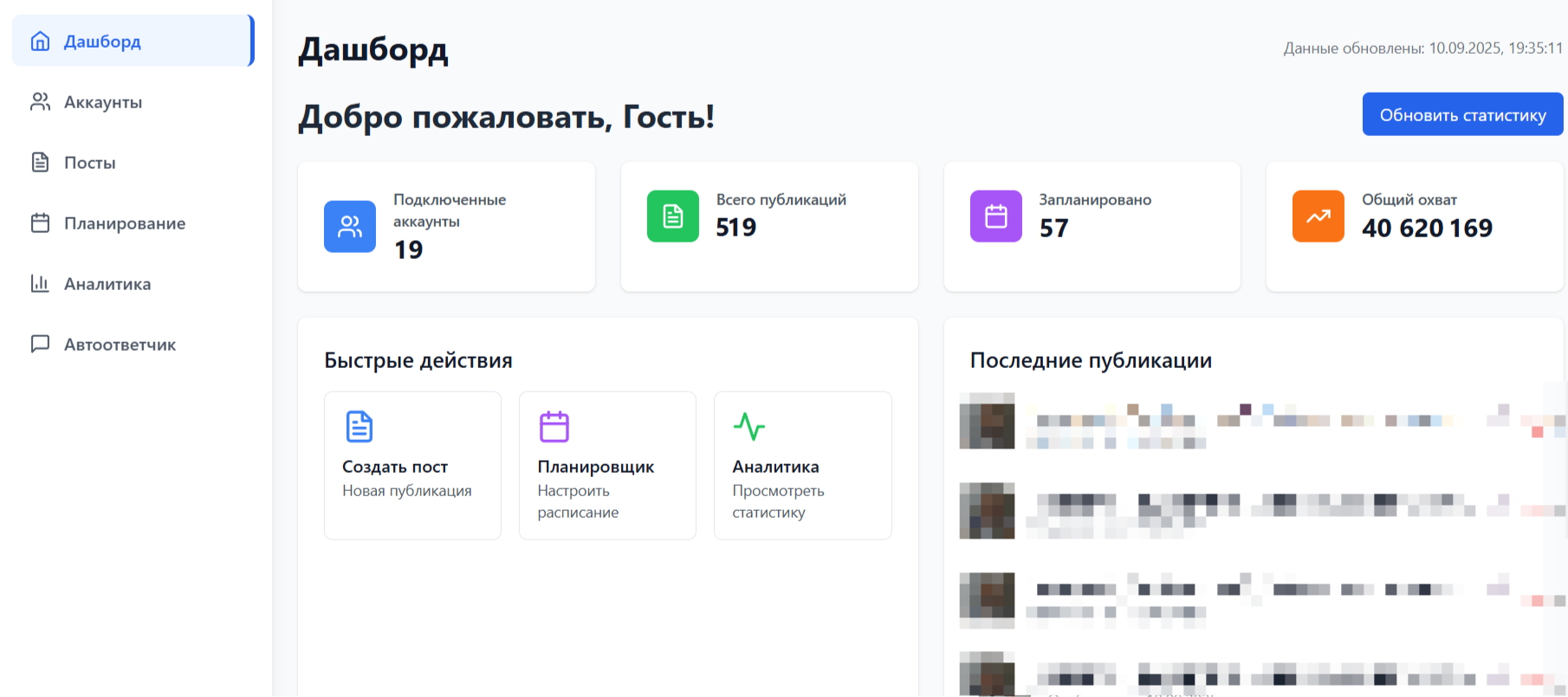Click the Данные обновлены timestamp

(x=1423, y=48)
